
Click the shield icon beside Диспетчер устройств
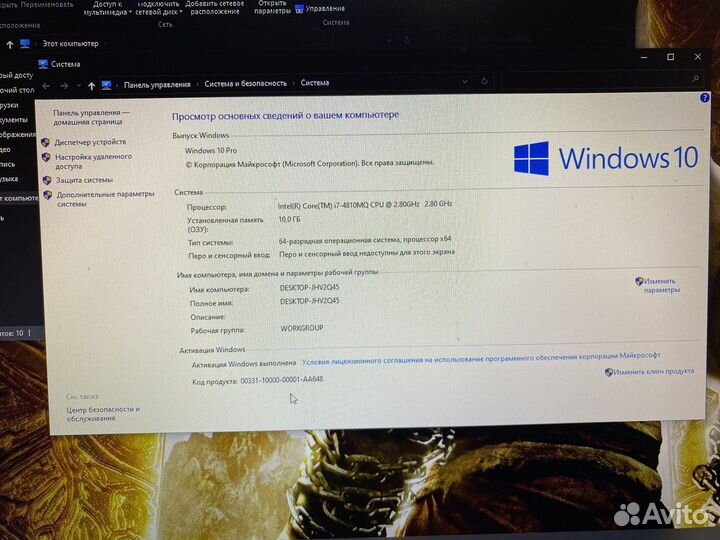(x=45, y=142)
